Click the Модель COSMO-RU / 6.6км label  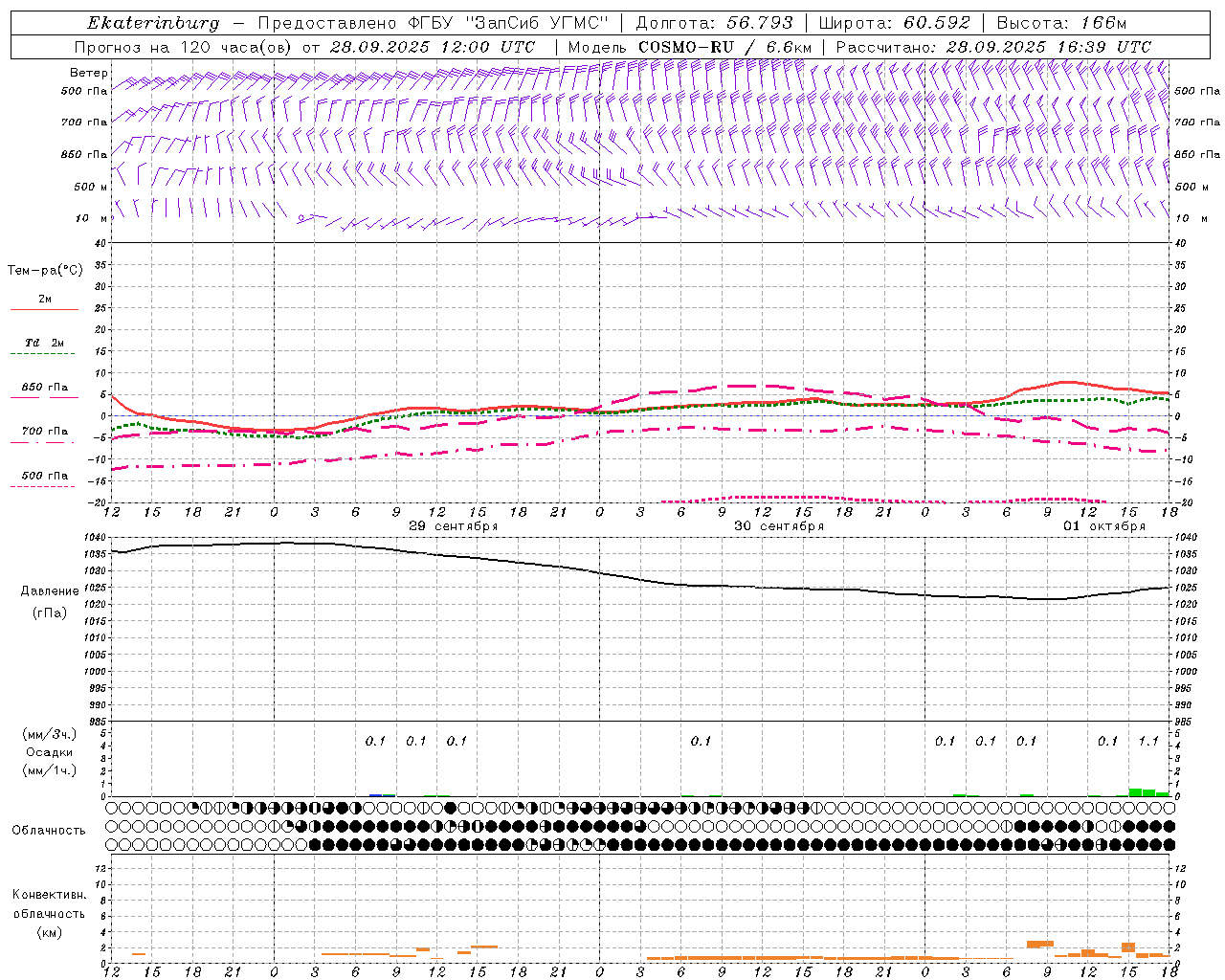pyautogui.click(x=689, y=47)
